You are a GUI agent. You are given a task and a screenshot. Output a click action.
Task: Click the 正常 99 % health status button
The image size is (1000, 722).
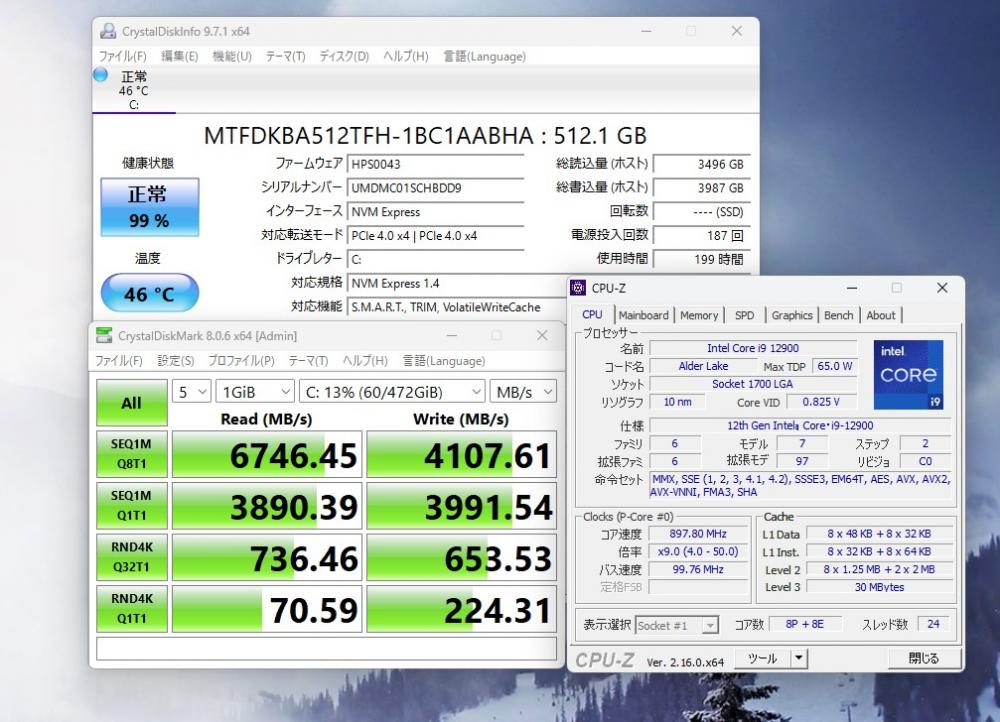(x=149, y=207)
